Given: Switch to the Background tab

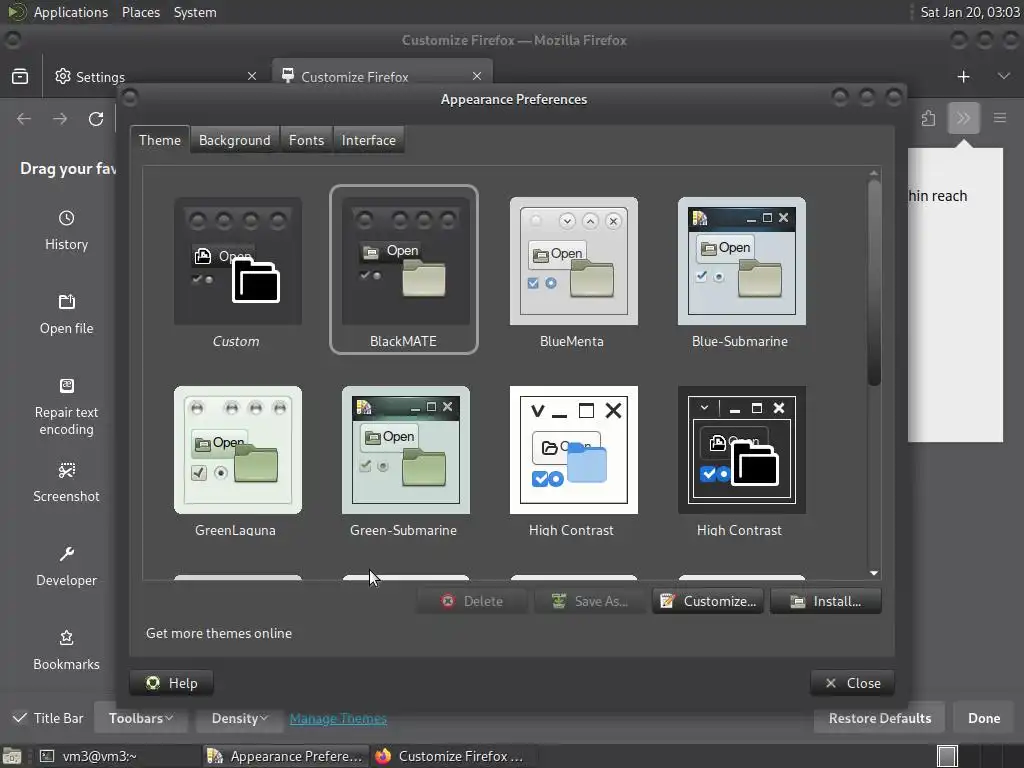Looking at the screenshot, I should point(234,140).
